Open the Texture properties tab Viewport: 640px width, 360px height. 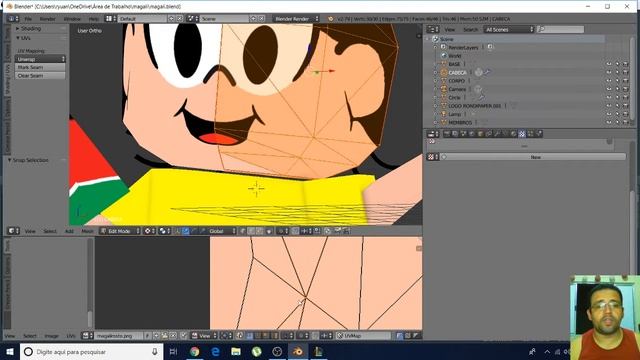tap(522, 133)
